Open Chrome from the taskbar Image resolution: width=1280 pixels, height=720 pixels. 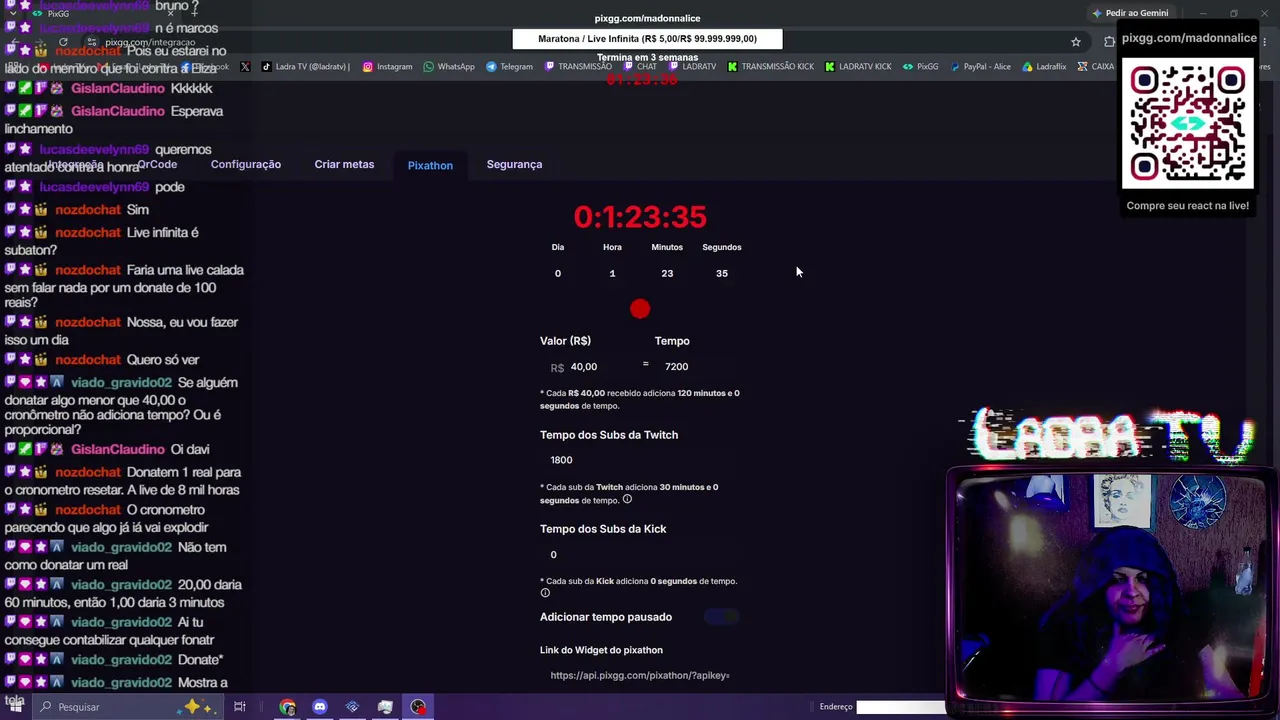click(x=288, y=707)
